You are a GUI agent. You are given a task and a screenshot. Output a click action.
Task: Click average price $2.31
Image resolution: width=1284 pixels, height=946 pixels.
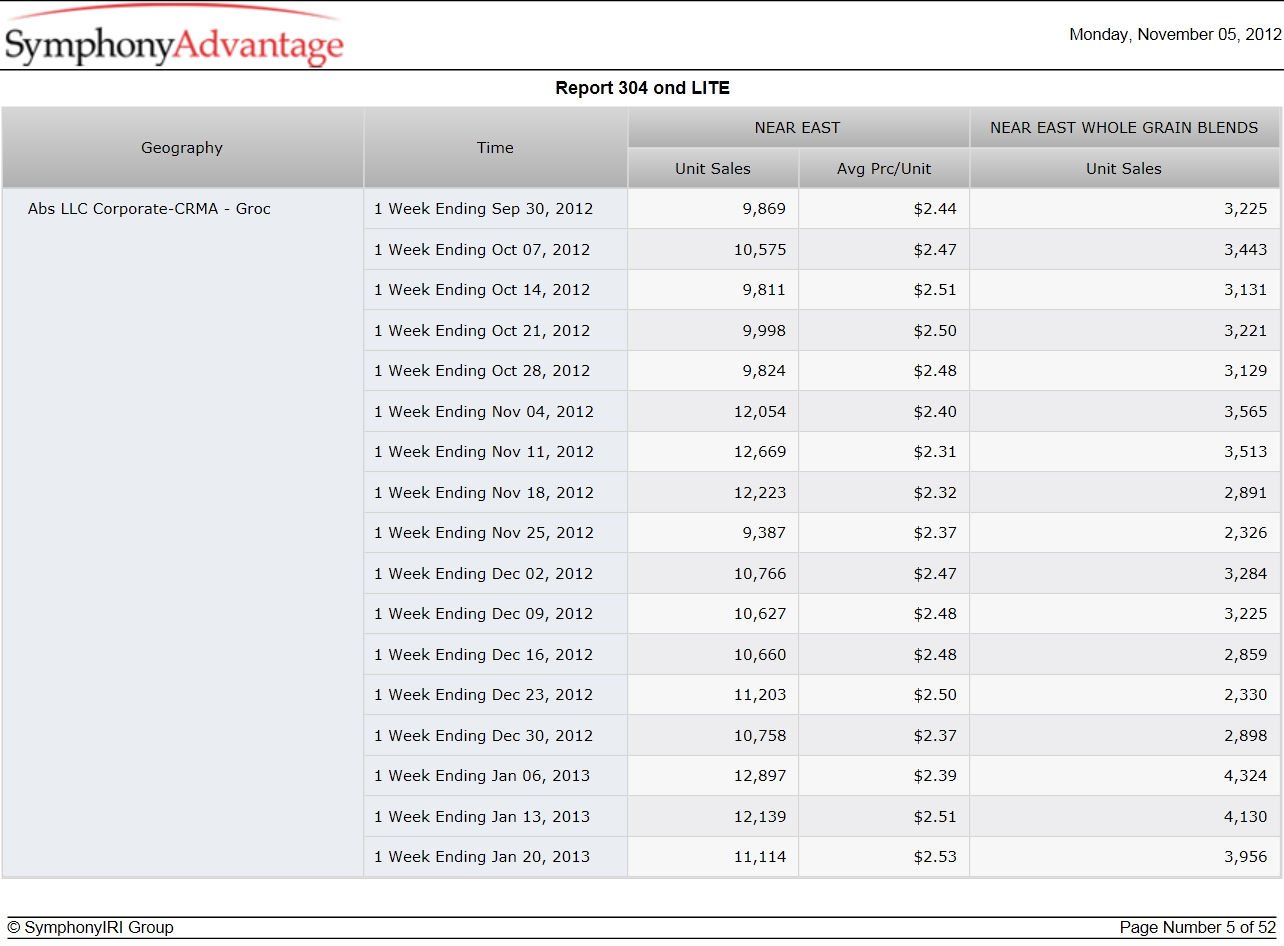[935, 452]
